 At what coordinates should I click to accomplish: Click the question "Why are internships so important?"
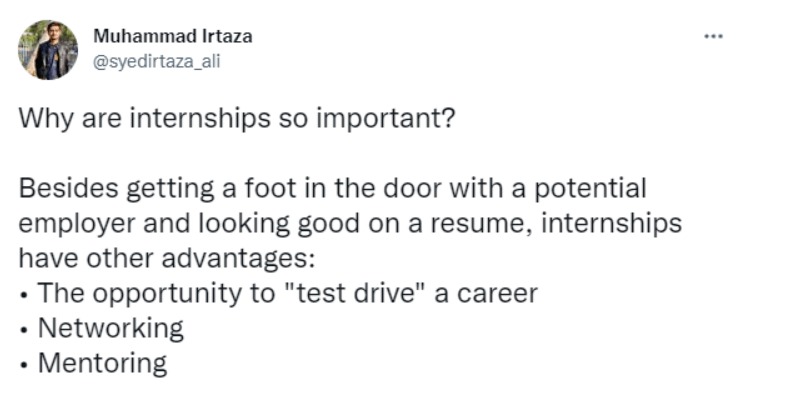(236, 122)
